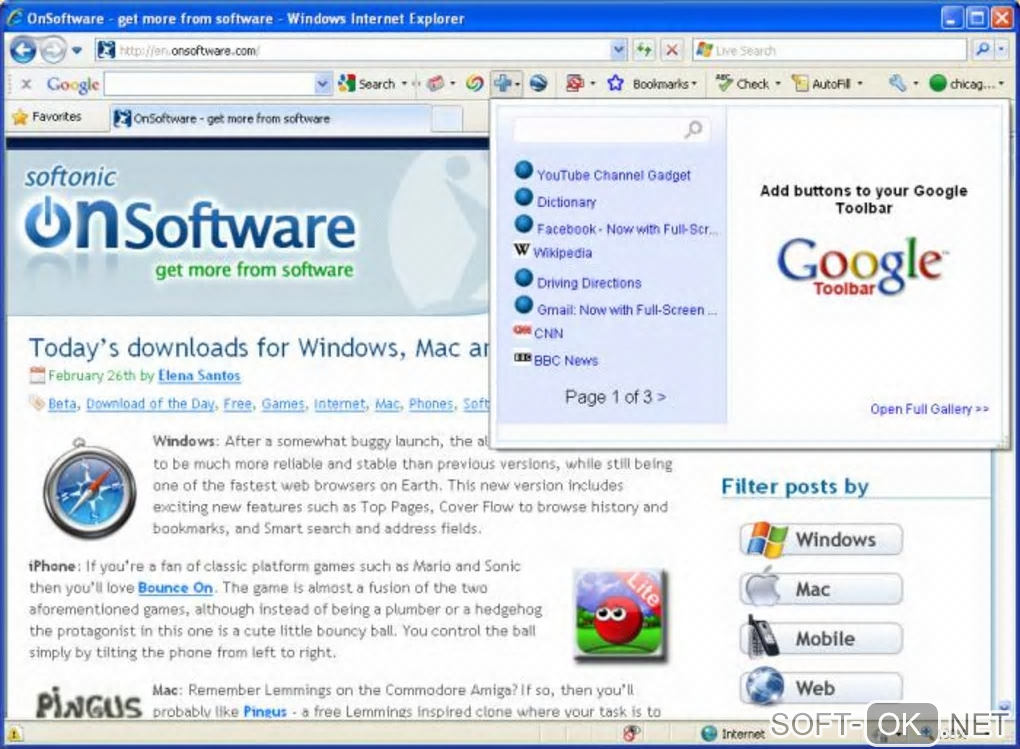The height and width of the screenshot is (749, 1020).
Task: Filter posts by Mobile
Action: pyautogui.click(x=822, y=638)
